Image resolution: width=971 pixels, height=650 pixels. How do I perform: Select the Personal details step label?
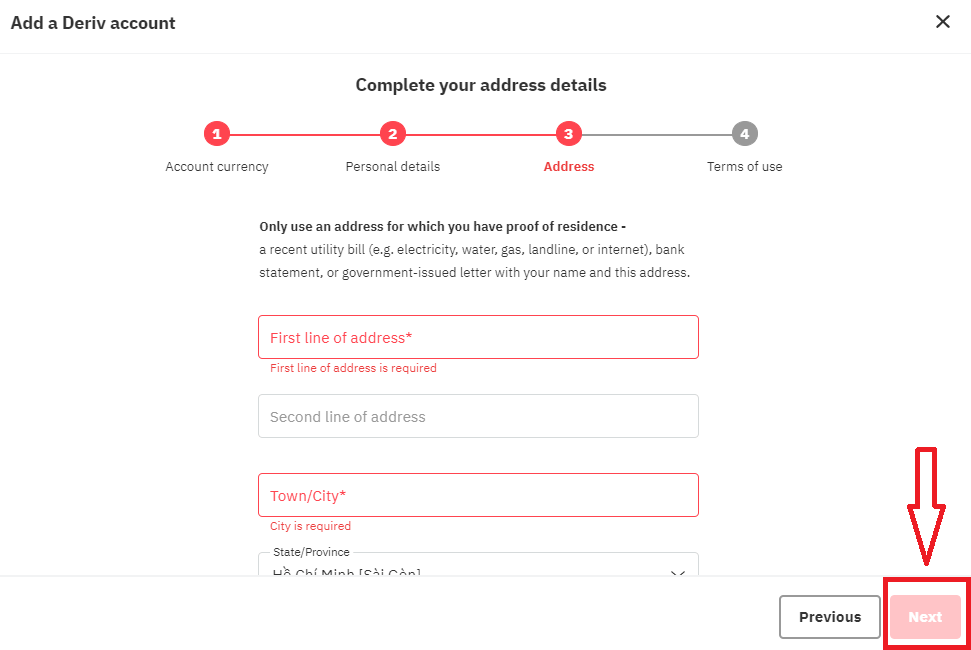click(392, 166)
